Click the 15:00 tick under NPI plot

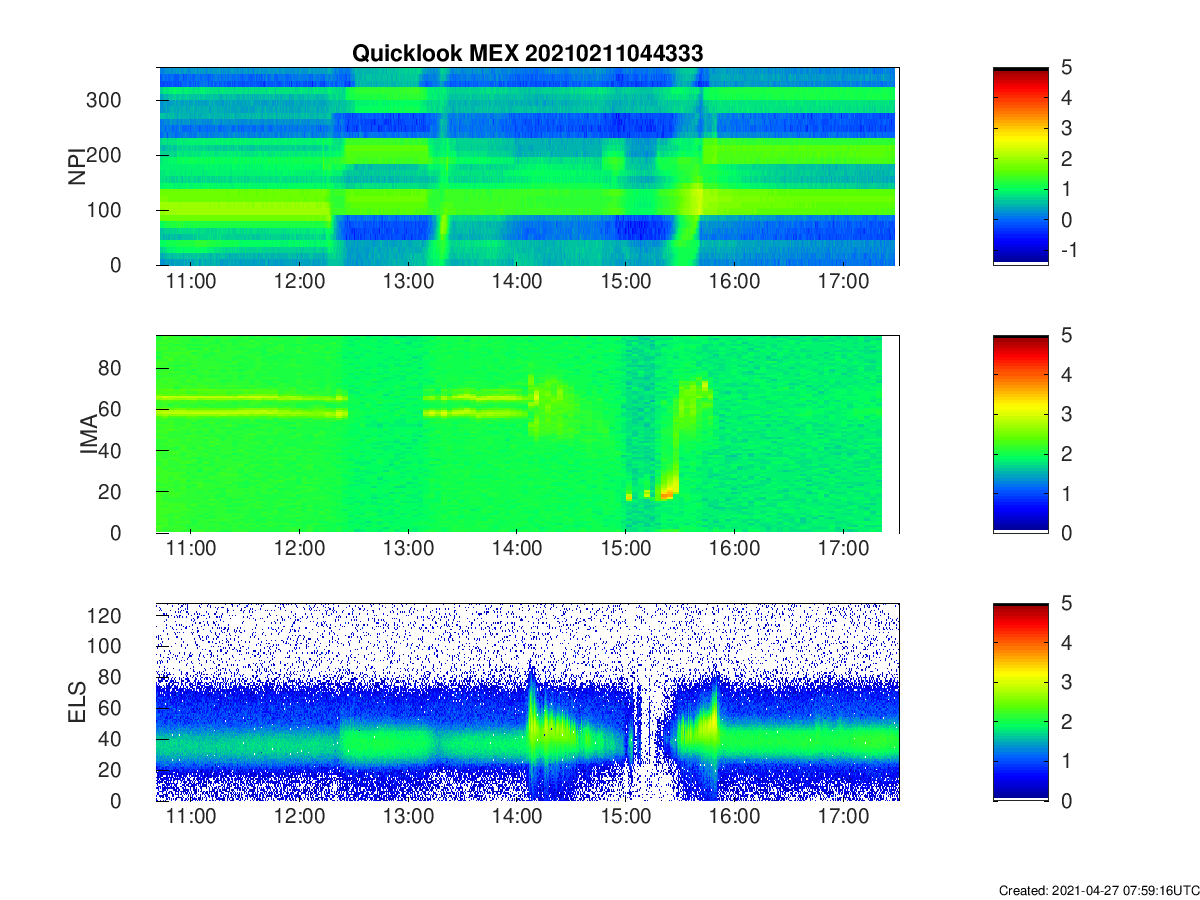click(625, 281)
